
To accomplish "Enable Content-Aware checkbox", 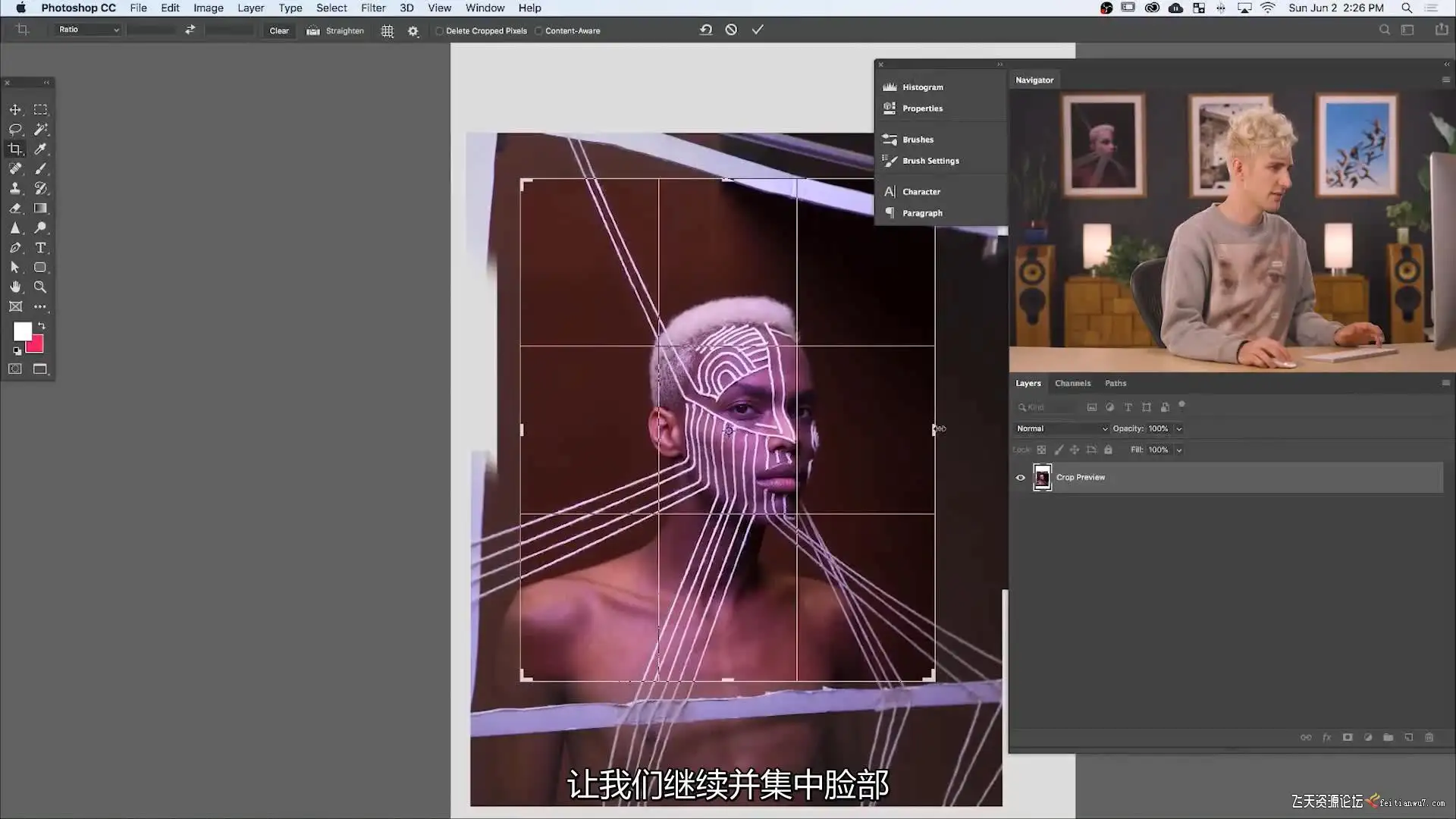I will [538, 31].
